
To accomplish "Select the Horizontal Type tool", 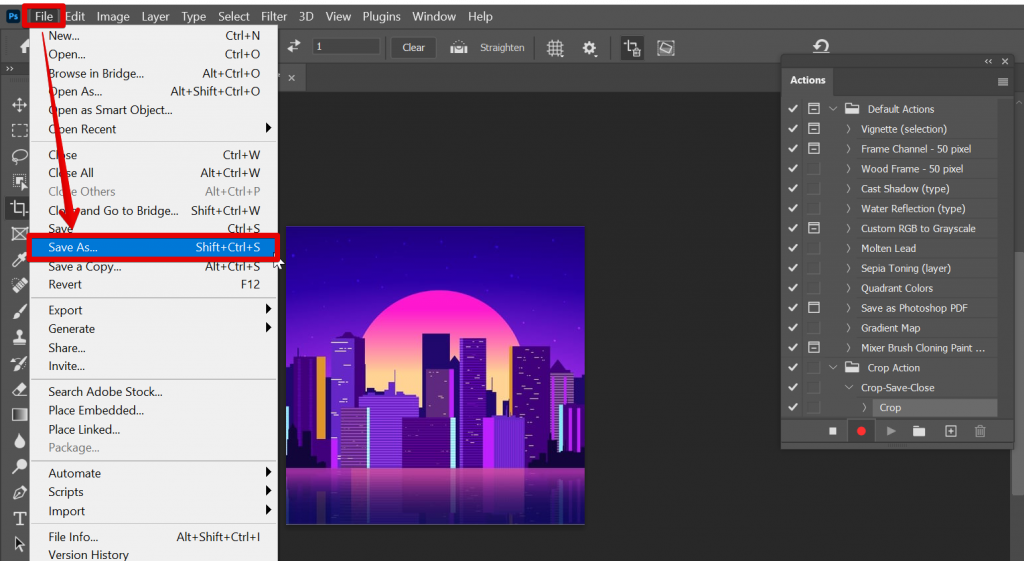I will click(x=19, y=518).
